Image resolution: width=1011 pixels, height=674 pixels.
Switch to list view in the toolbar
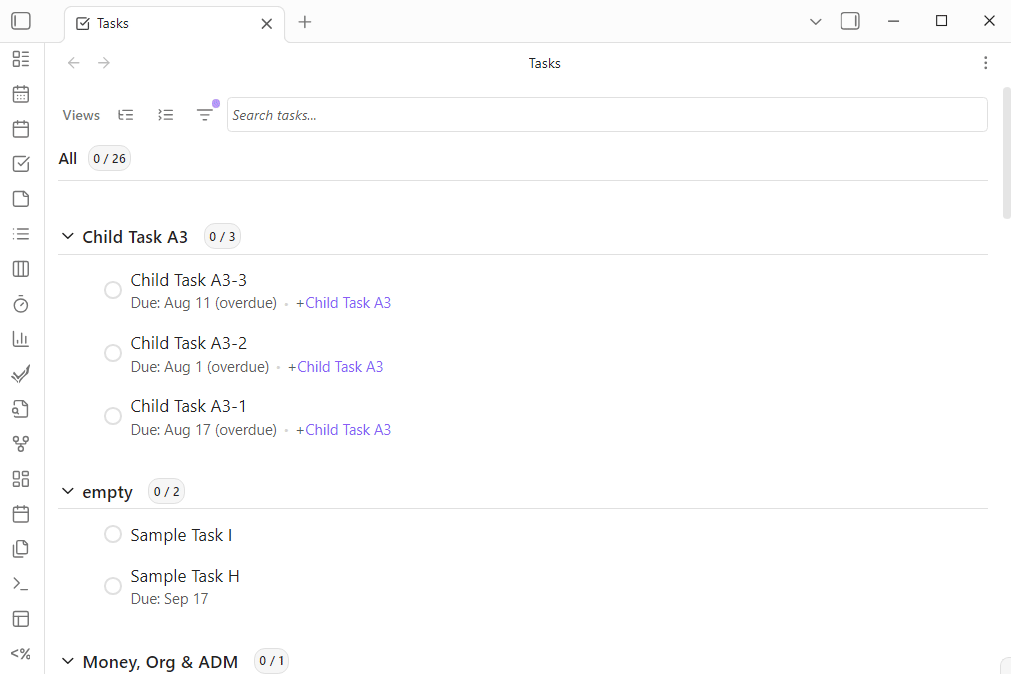165,114
